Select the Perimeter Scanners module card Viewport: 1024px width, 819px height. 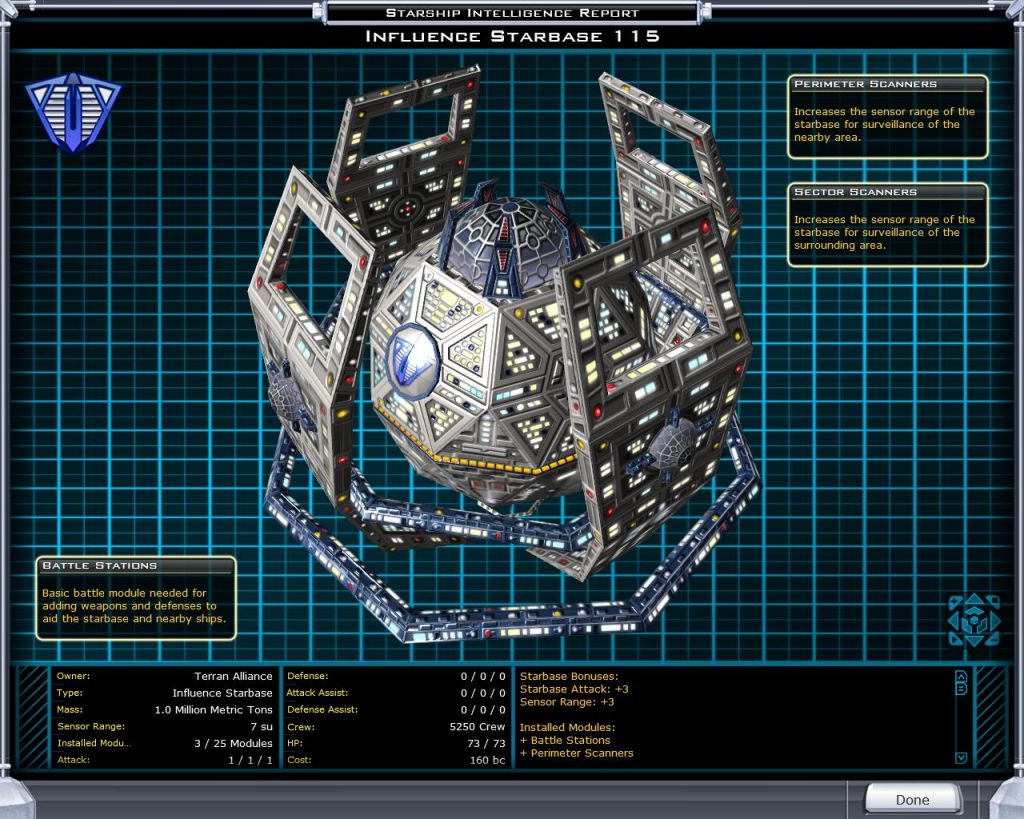pyautogui.click(x=888, y=117)
